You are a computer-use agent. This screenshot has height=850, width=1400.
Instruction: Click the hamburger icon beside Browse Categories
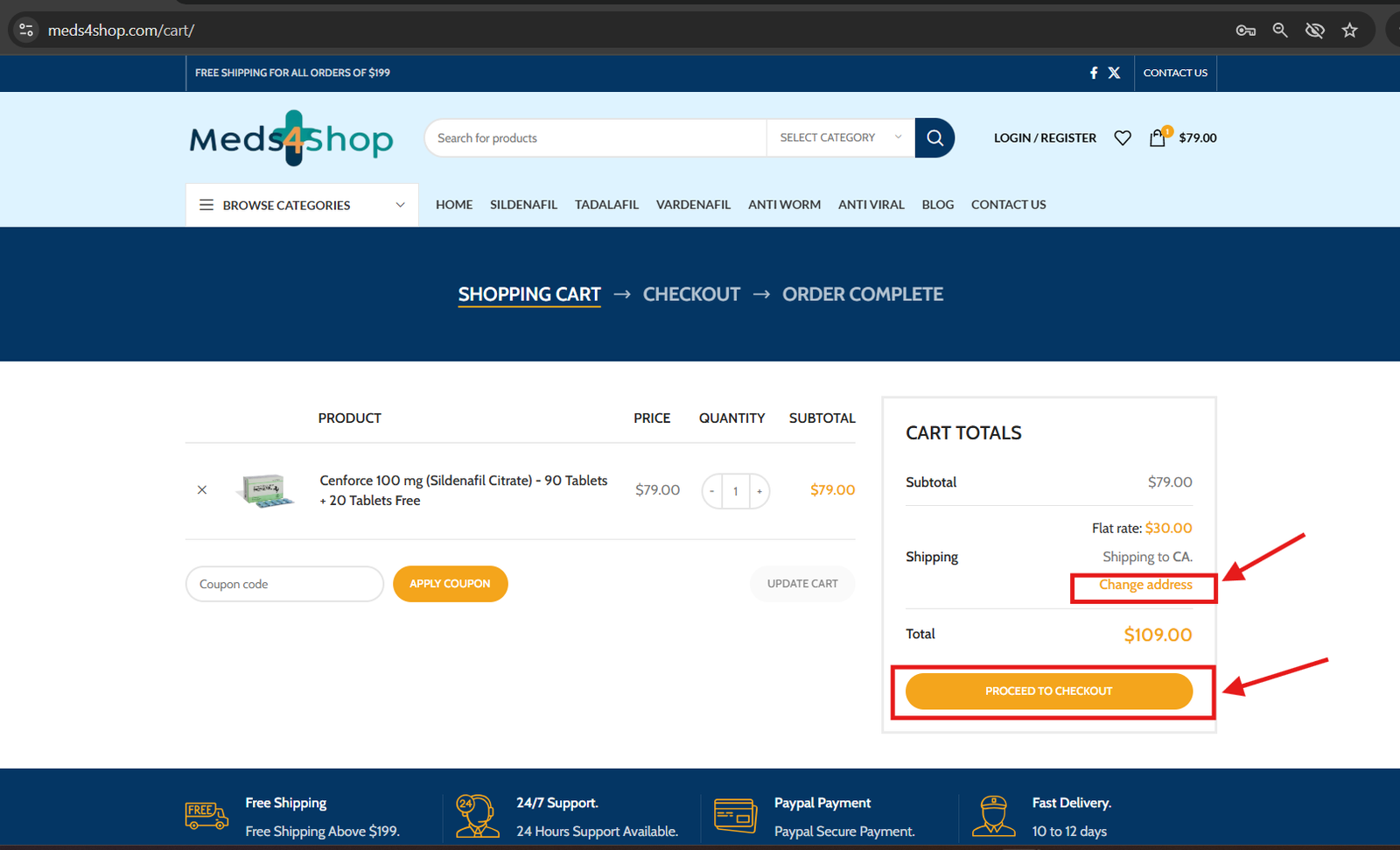click(206, 205)
